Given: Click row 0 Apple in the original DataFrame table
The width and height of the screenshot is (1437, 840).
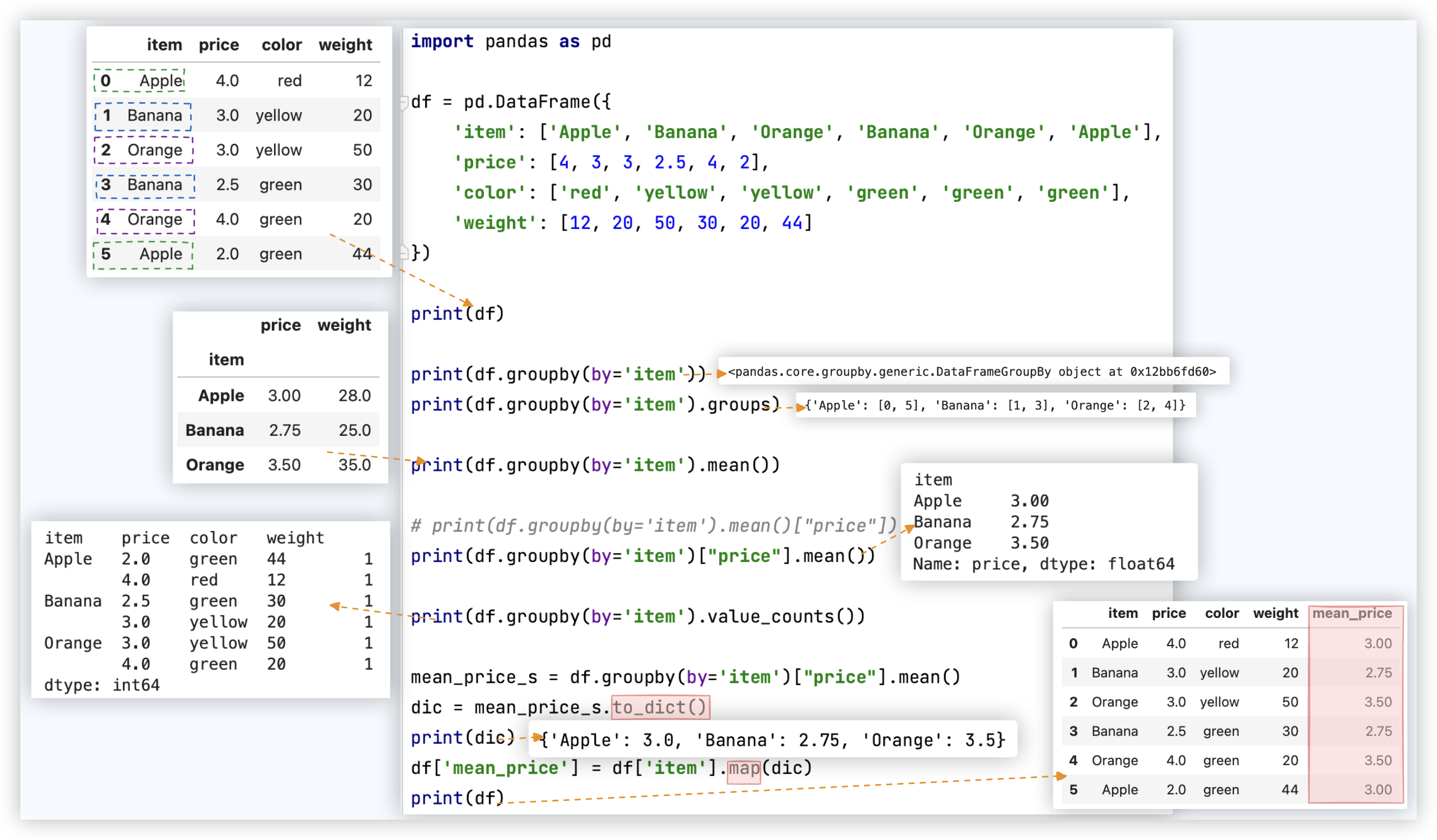Looking at the screenshot, I should pyautogui.click(x=236, y=81).
